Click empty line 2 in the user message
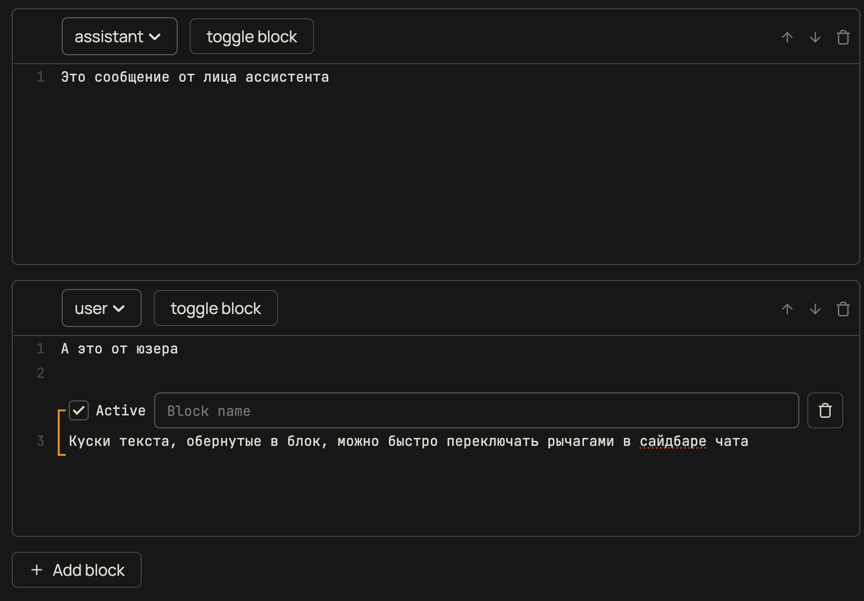Viewport: 864px width, 601px height. 300,373
